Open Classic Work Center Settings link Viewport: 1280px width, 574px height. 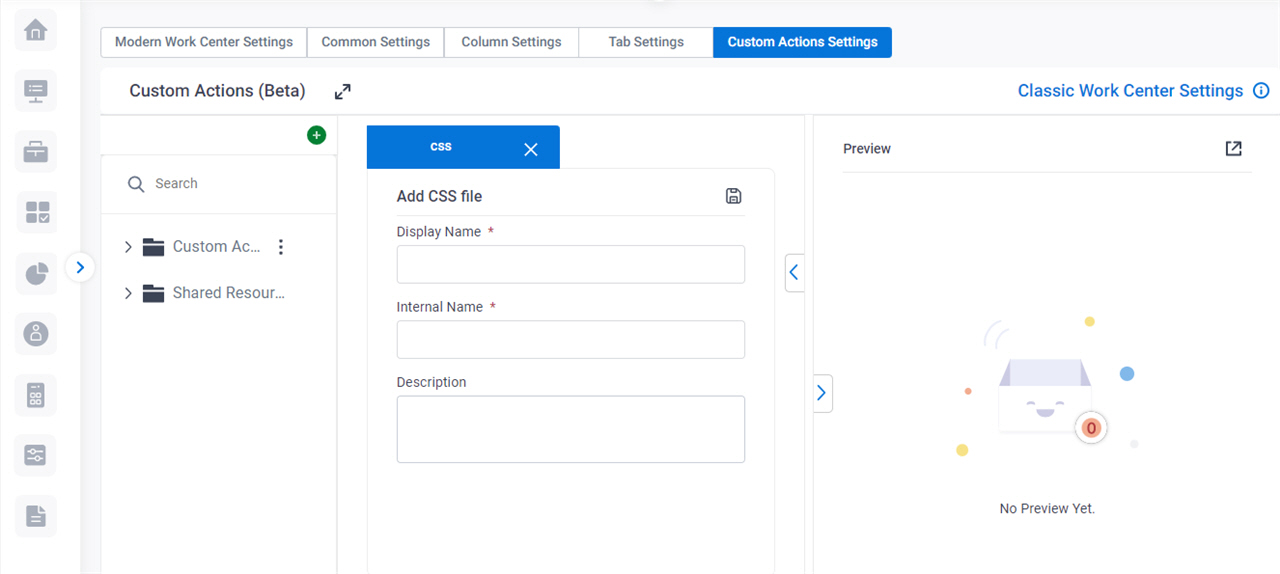coord(1130,91)
